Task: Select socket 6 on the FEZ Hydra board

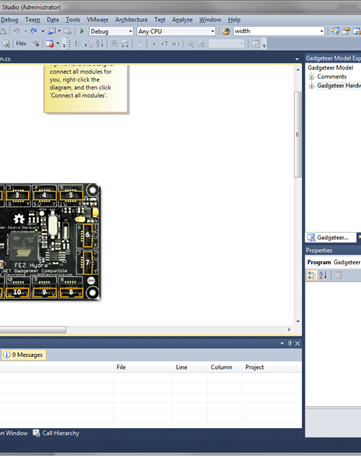Action: click(x=87, y=235)
